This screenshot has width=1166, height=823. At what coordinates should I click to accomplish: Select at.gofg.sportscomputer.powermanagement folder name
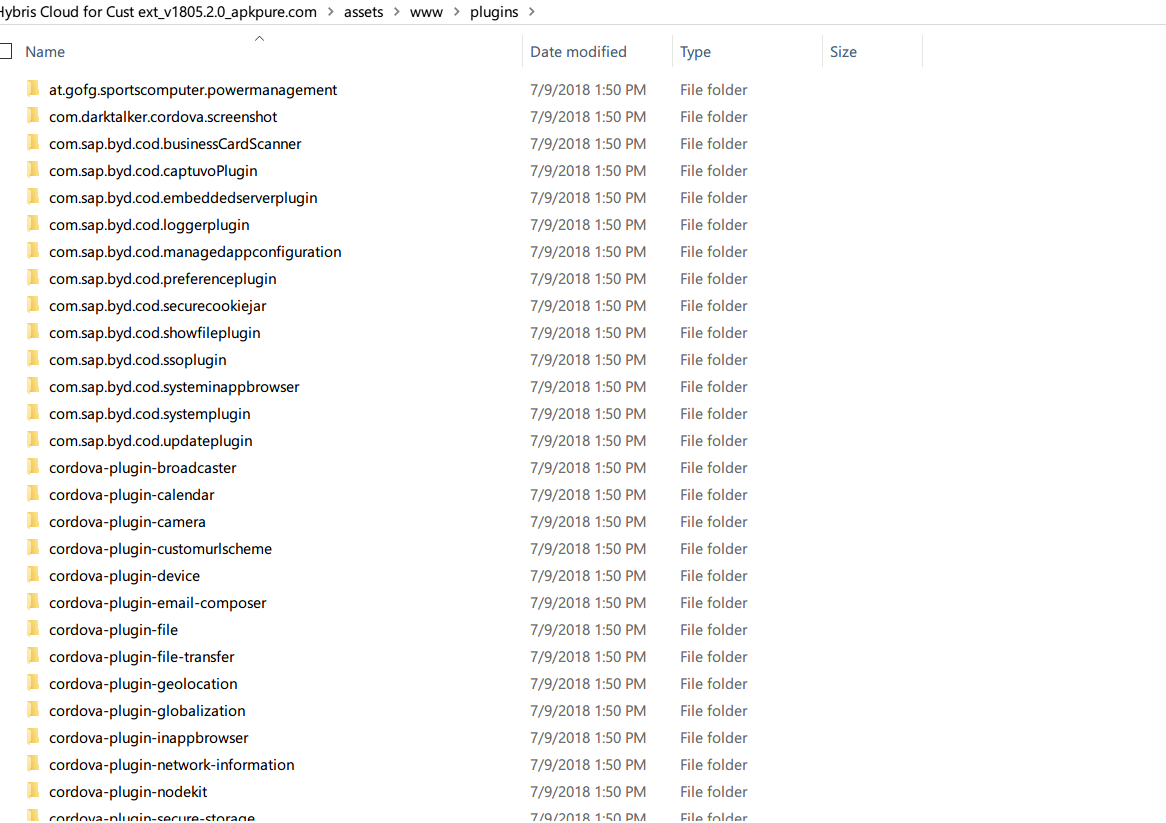click(x=193, y=90)
